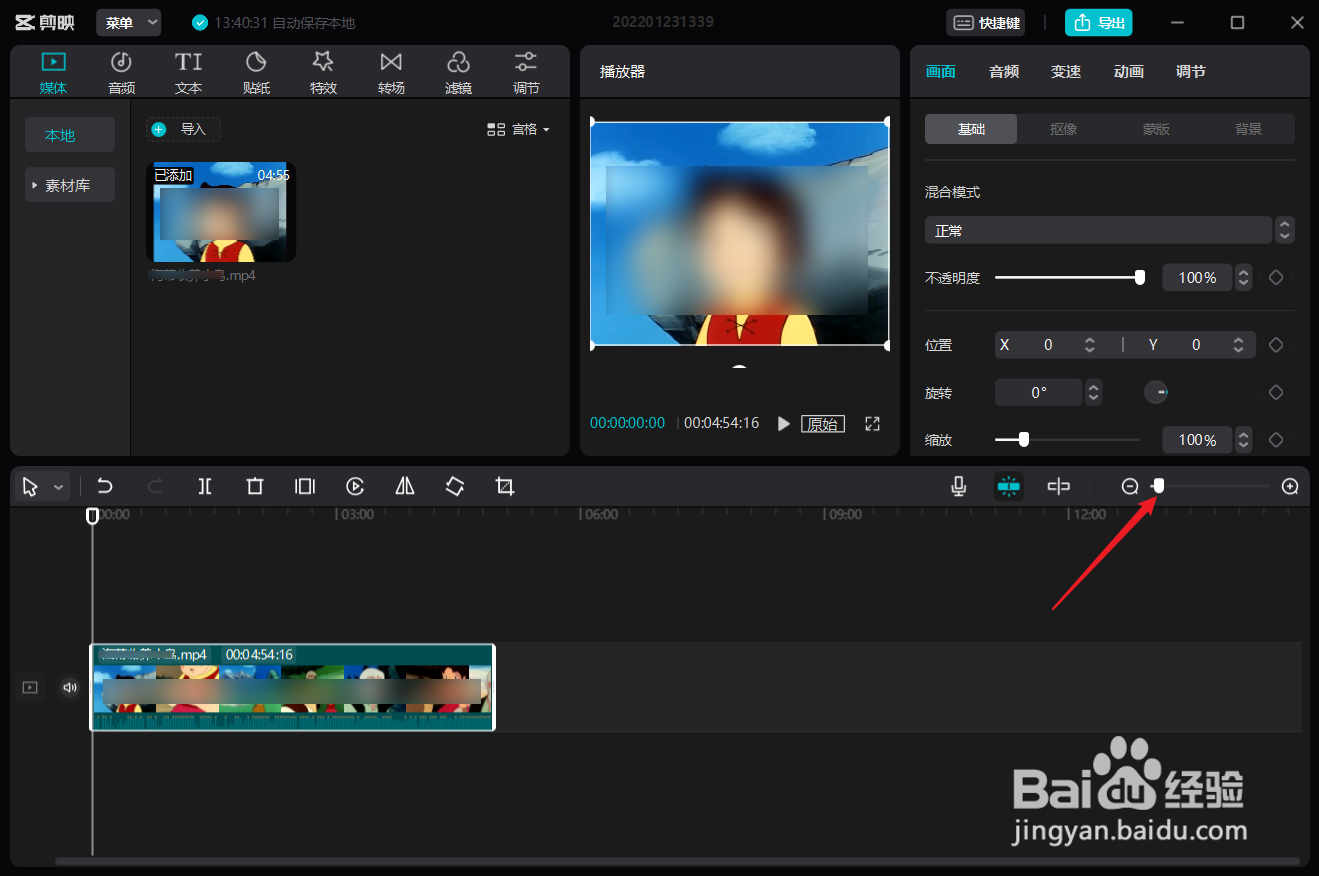This screenshot has width=1319, height=876.
Task: Expand the 素材库 material library
Action: [x=70, y=185]
